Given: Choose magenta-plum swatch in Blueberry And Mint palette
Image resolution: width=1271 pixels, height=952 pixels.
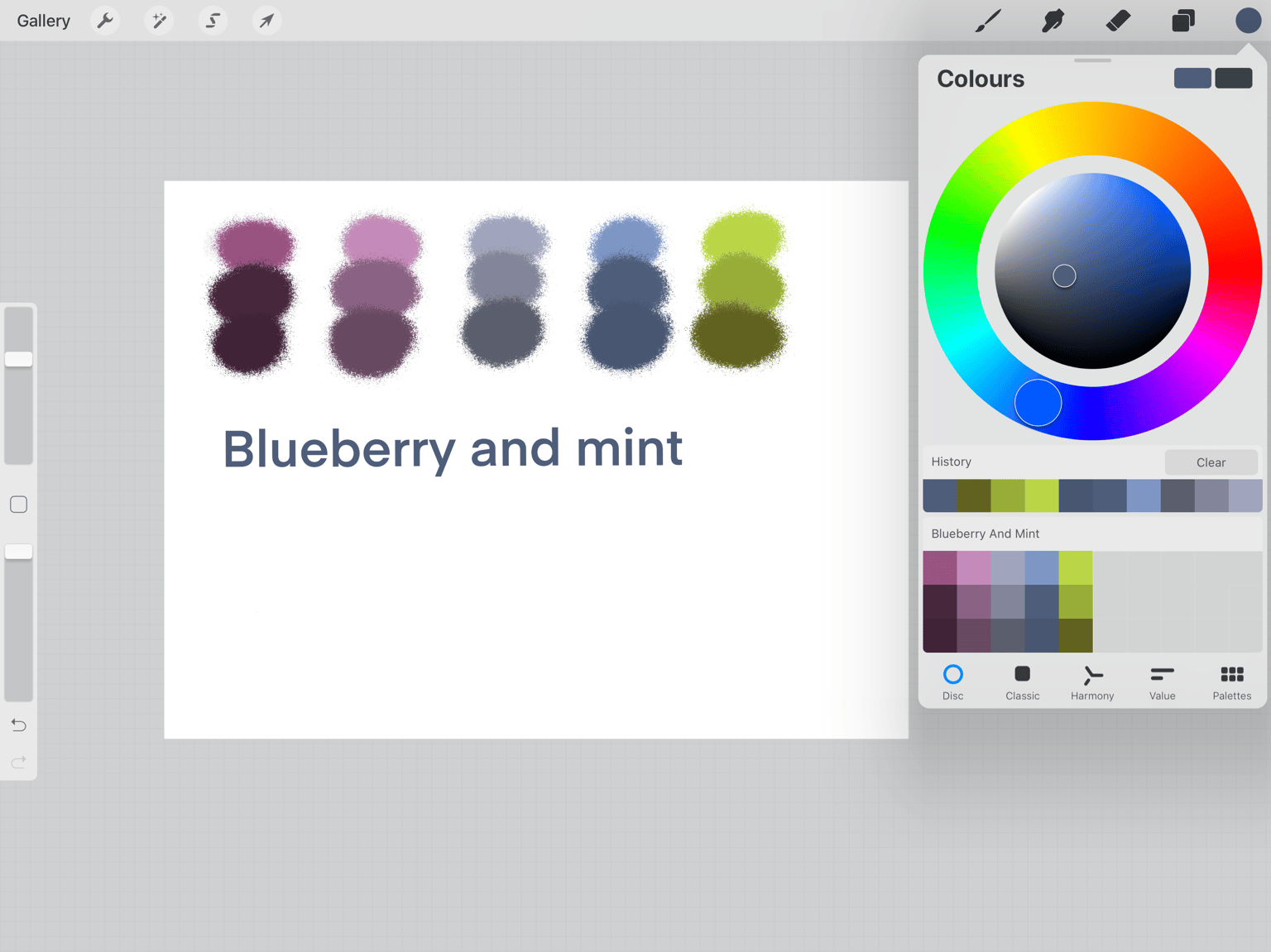Looking at the screenshot, I should [940, 567].
